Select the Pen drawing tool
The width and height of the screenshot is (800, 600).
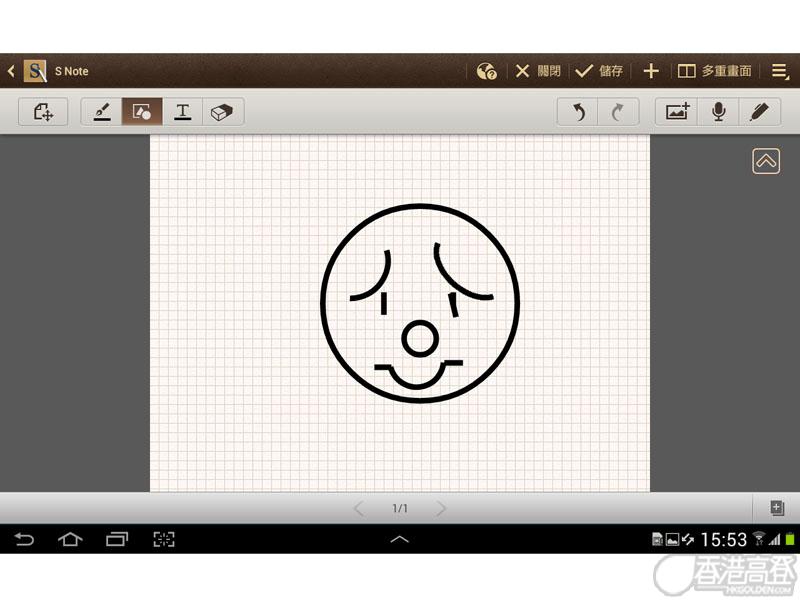click(102, 112)
